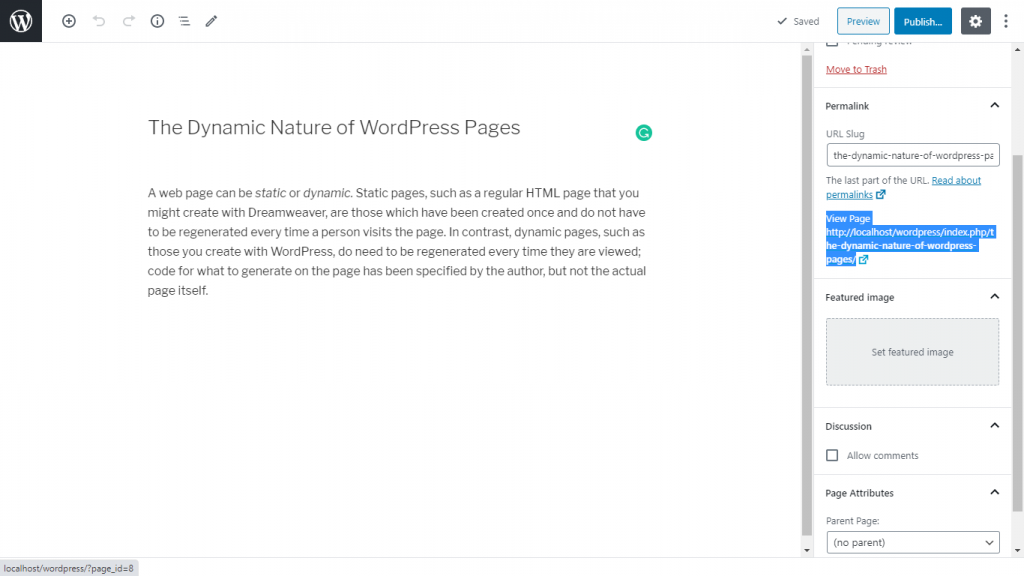Undo the last edit
Image resolution: width=1024 pixels, height=576 pixels.
[99, 21]
